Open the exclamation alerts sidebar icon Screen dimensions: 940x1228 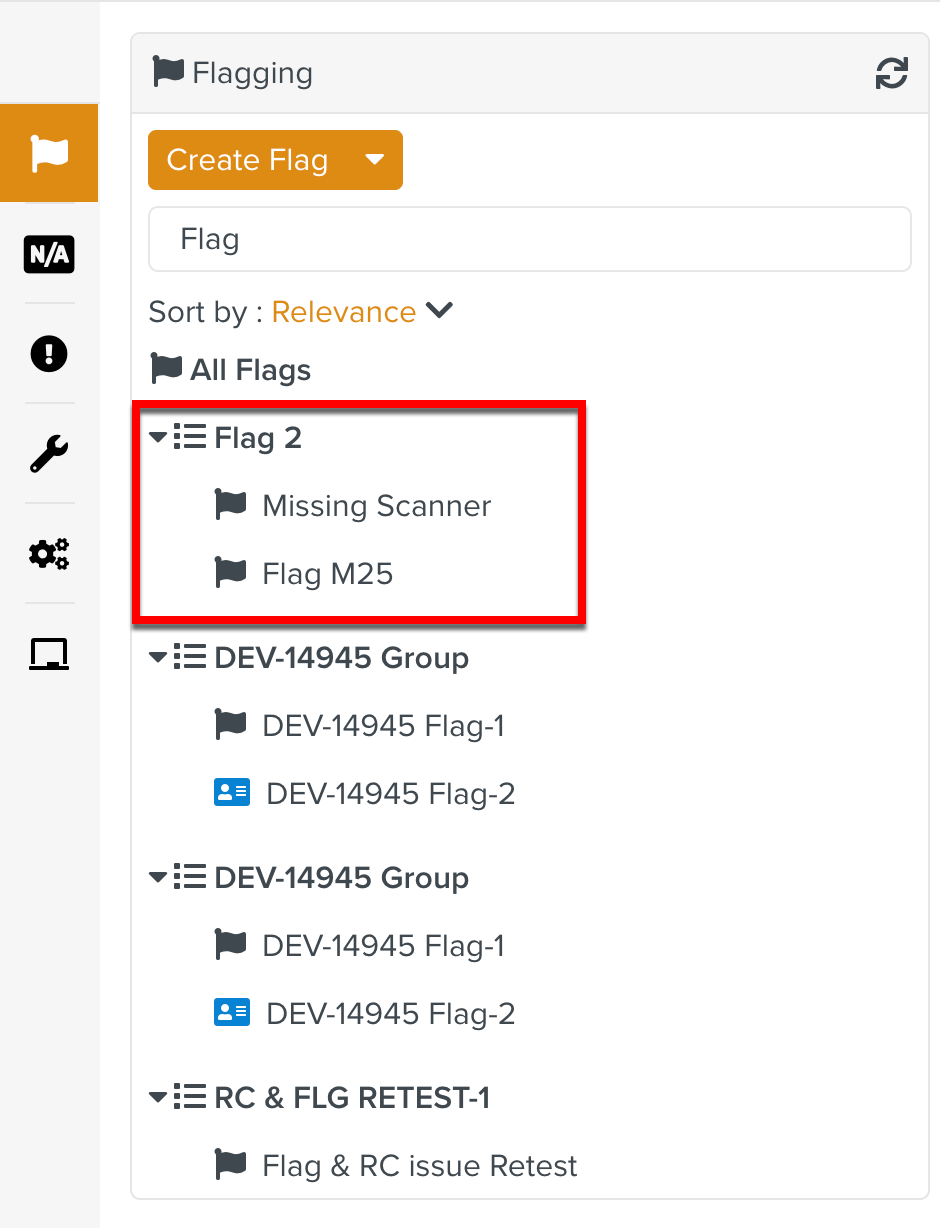tap(49, 353)
